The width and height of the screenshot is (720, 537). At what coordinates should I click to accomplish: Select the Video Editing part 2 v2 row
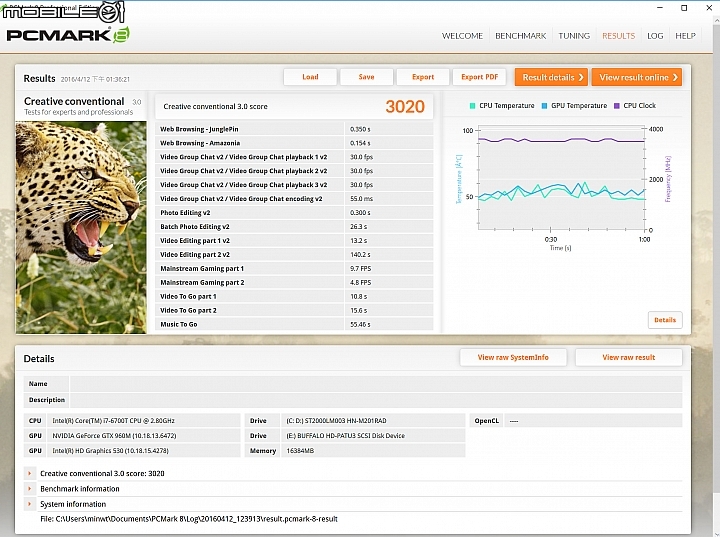(x=294, y=254)
